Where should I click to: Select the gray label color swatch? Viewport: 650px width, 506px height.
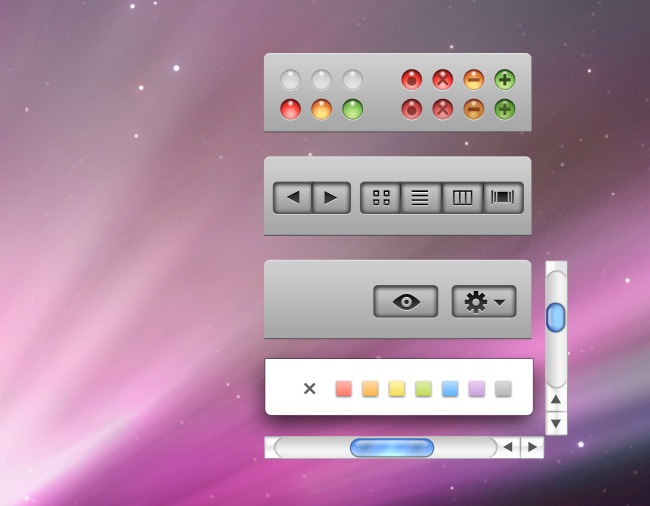pyautogui.click(x=503, y=389)
